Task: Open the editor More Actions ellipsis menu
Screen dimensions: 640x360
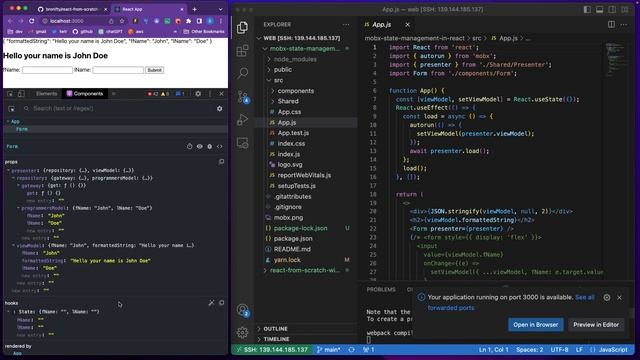Action: [624, 24]
